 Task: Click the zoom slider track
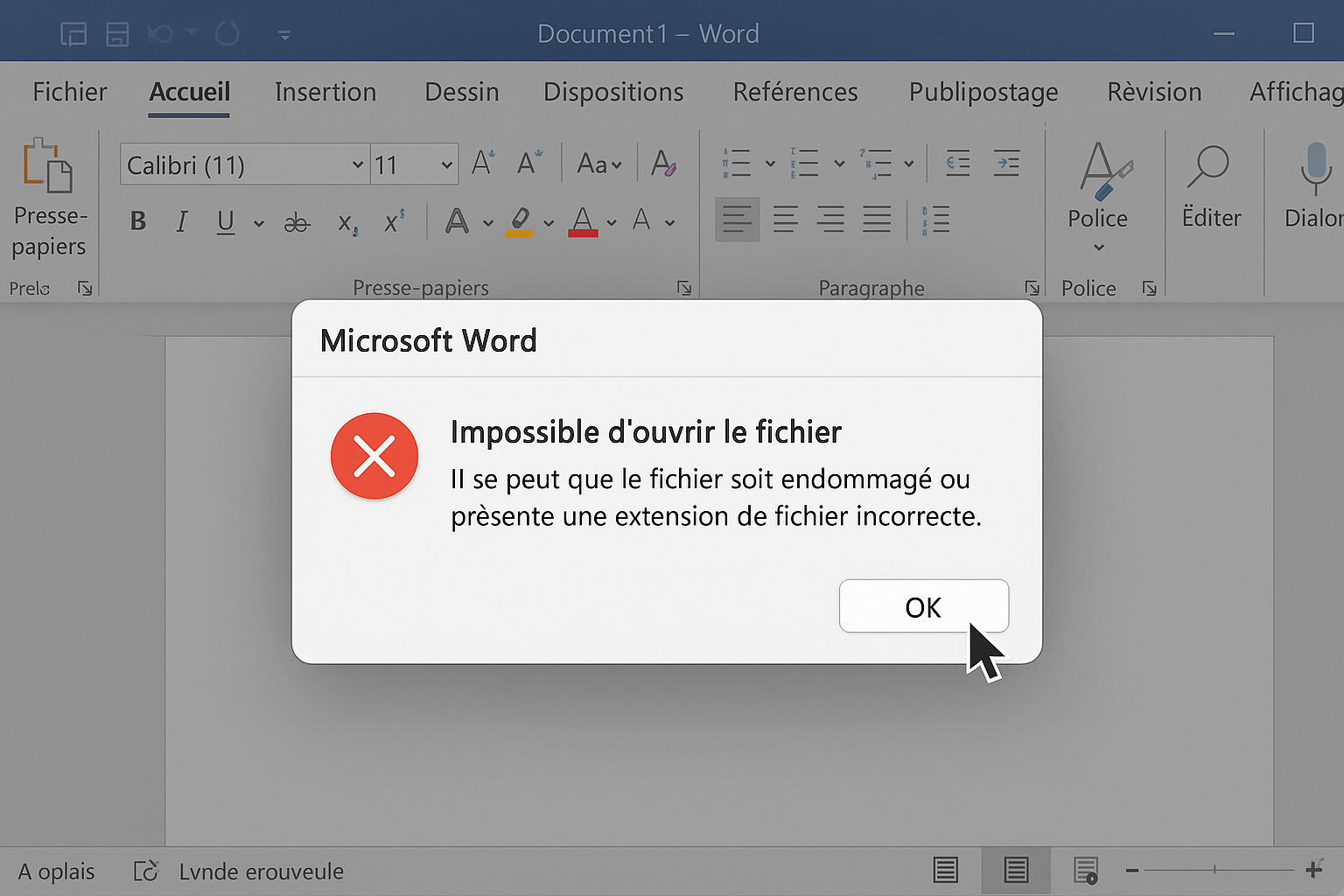point(1219,870)
